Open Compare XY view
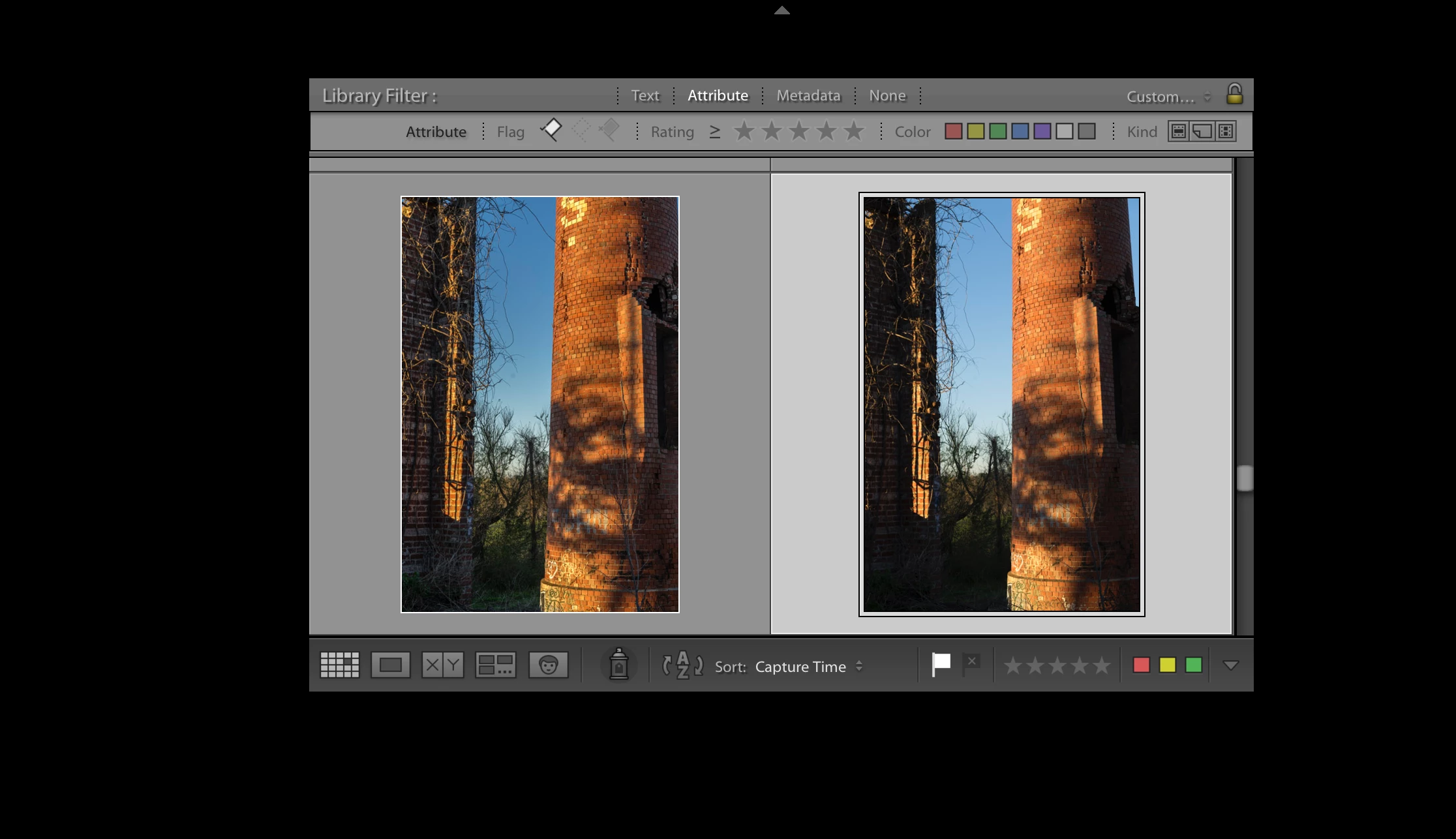The height and width of the screenshot is (839, 1456). [442, 665]
